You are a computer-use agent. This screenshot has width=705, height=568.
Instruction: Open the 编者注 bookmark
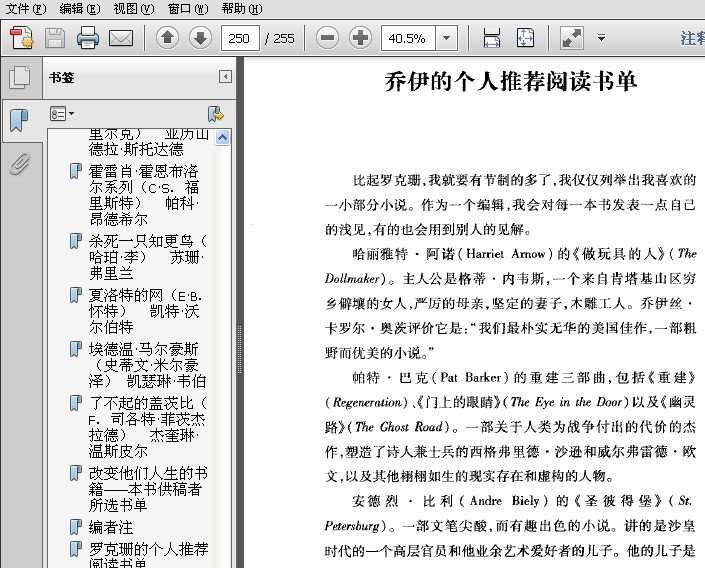[111, 526]
